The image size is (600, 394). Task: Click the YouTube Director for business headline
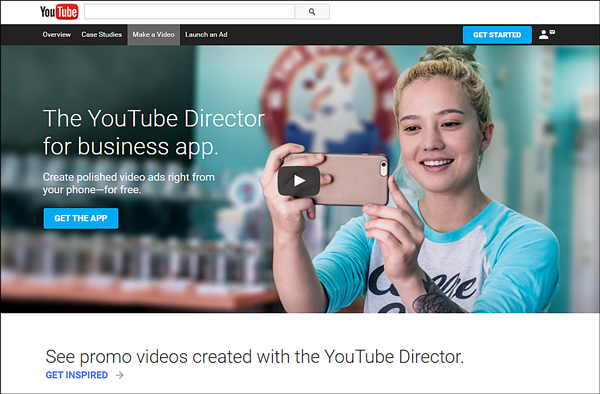(x=153, y=132)
